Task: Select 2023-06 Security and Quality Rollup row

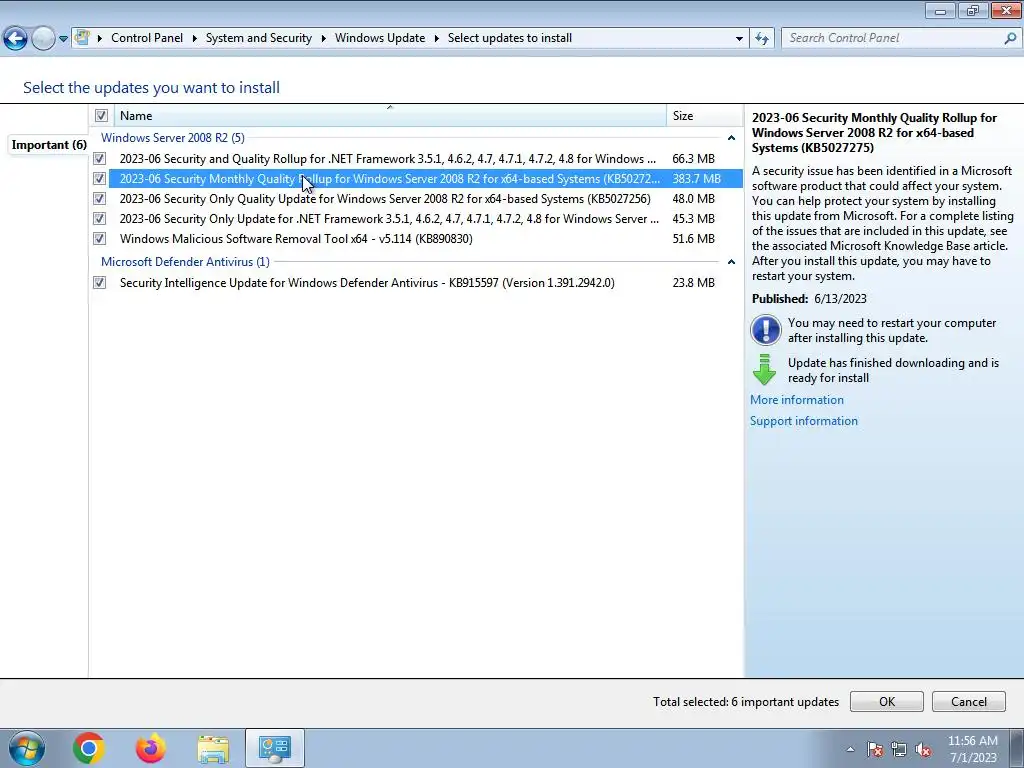Action: [426, 159]
